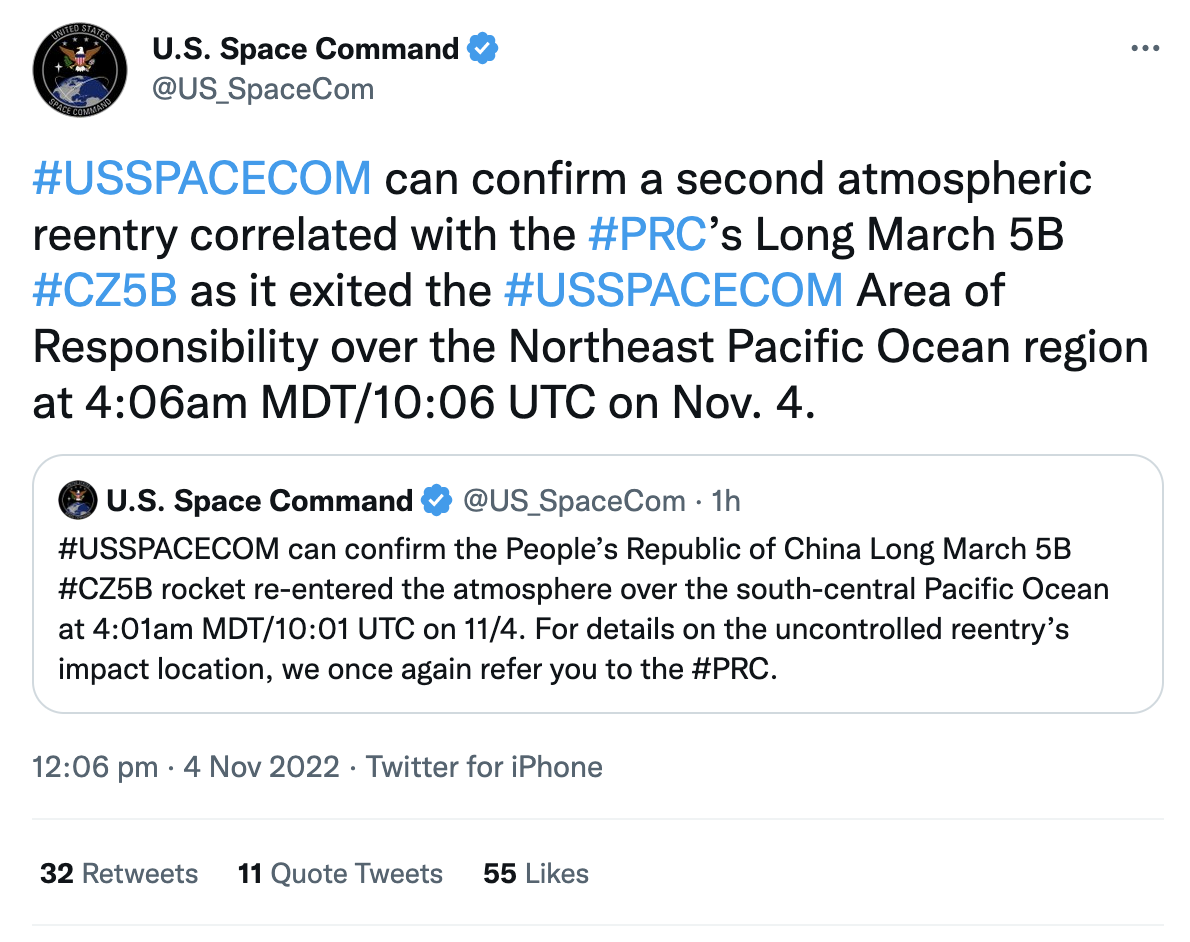1190x942 pixels.
Task: Open the quoted tweet body text
Action: point(584,610)
